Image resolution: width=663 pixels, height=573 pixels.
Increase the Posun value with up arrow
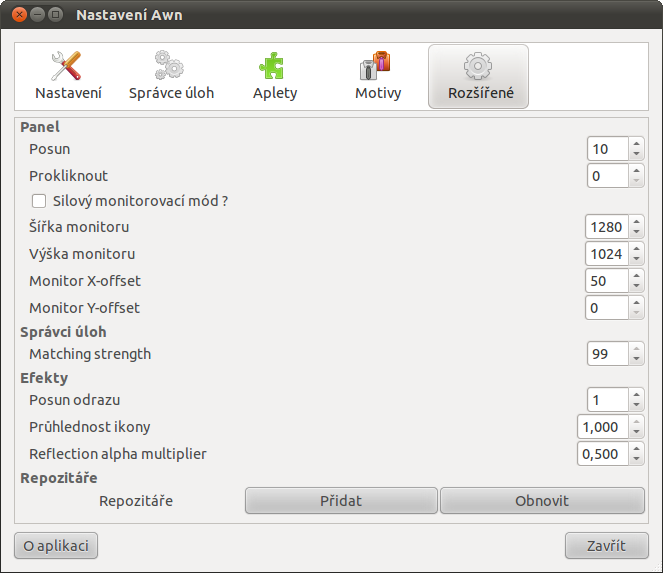coord(636,144)
